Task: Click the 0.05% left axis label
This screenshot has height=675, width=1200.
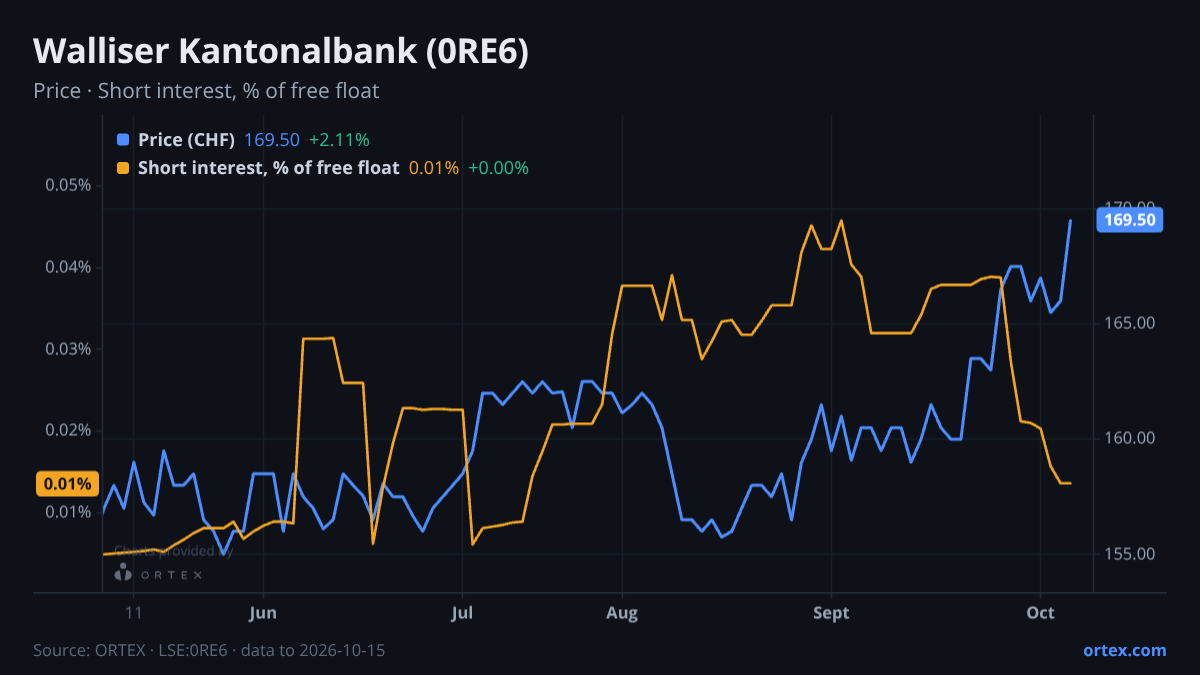Action: 68,185
